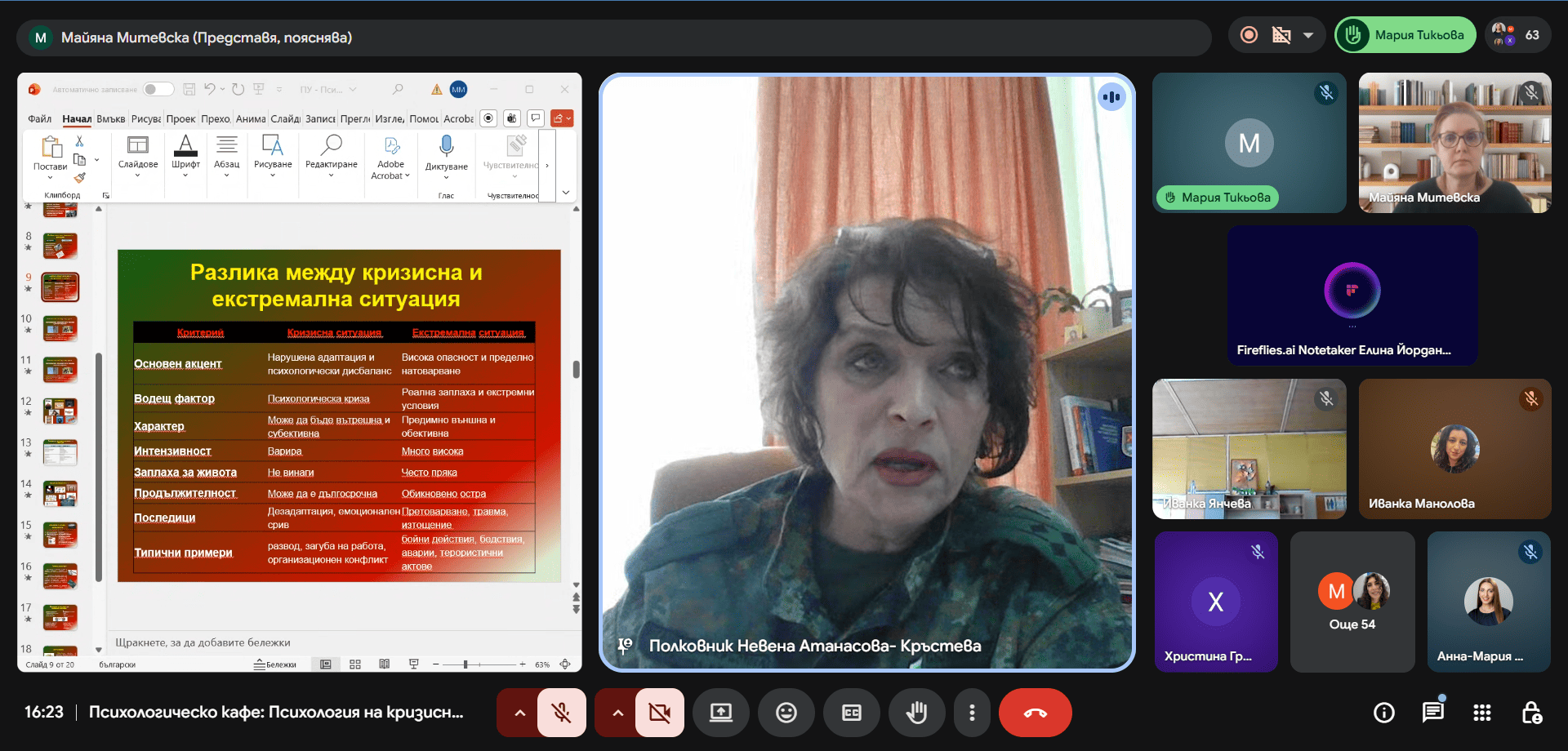Image resolution: width=1568 pixels, height=751 pixels.
Task: Click the present screen button
Action: [x=720, y=713]
